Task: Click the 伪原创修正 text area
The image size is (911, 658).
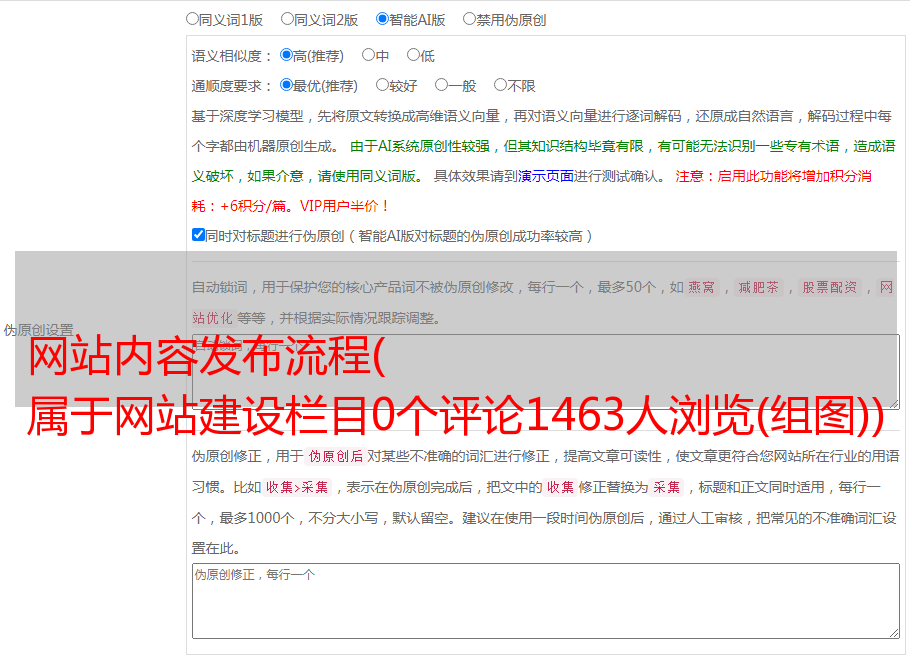Action: (x=546, y=601)
